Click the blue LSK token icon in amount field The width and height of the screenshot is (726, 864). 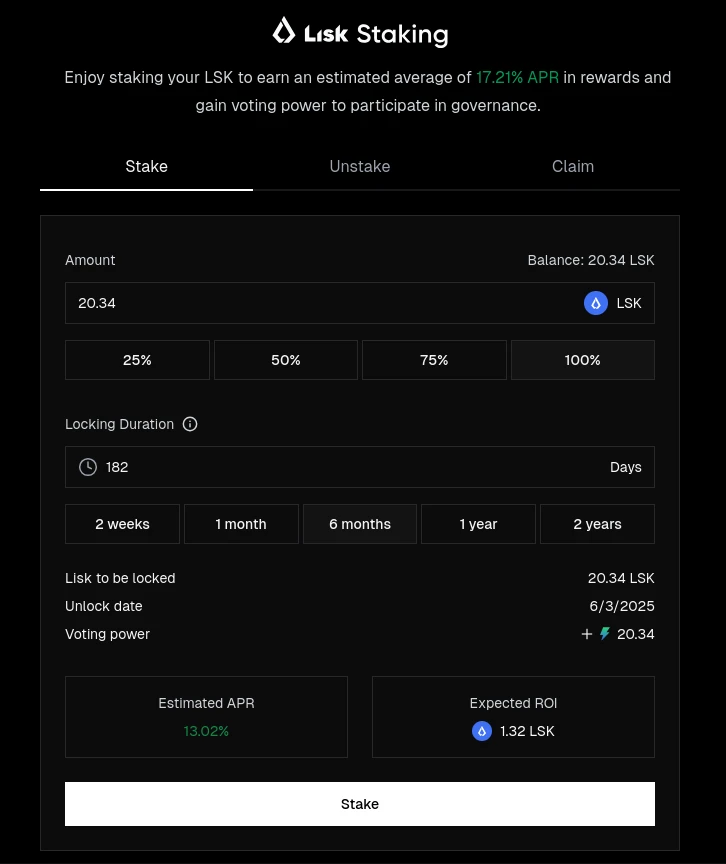pos(595,303)
